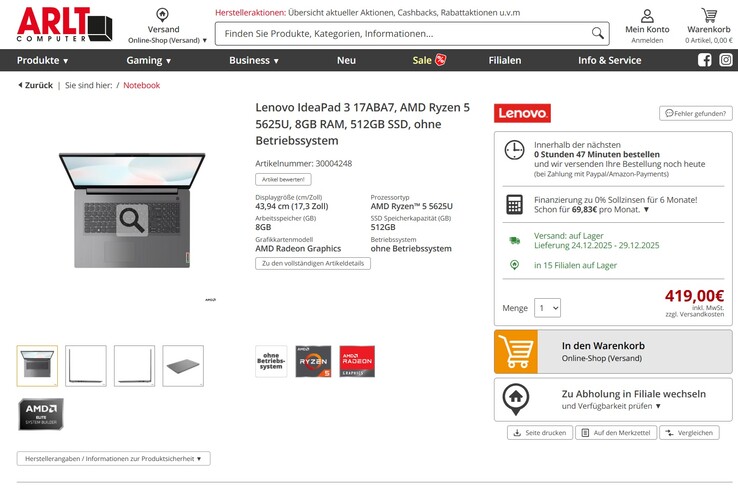Click the Herstelleraktionen link

coord(250,13)
